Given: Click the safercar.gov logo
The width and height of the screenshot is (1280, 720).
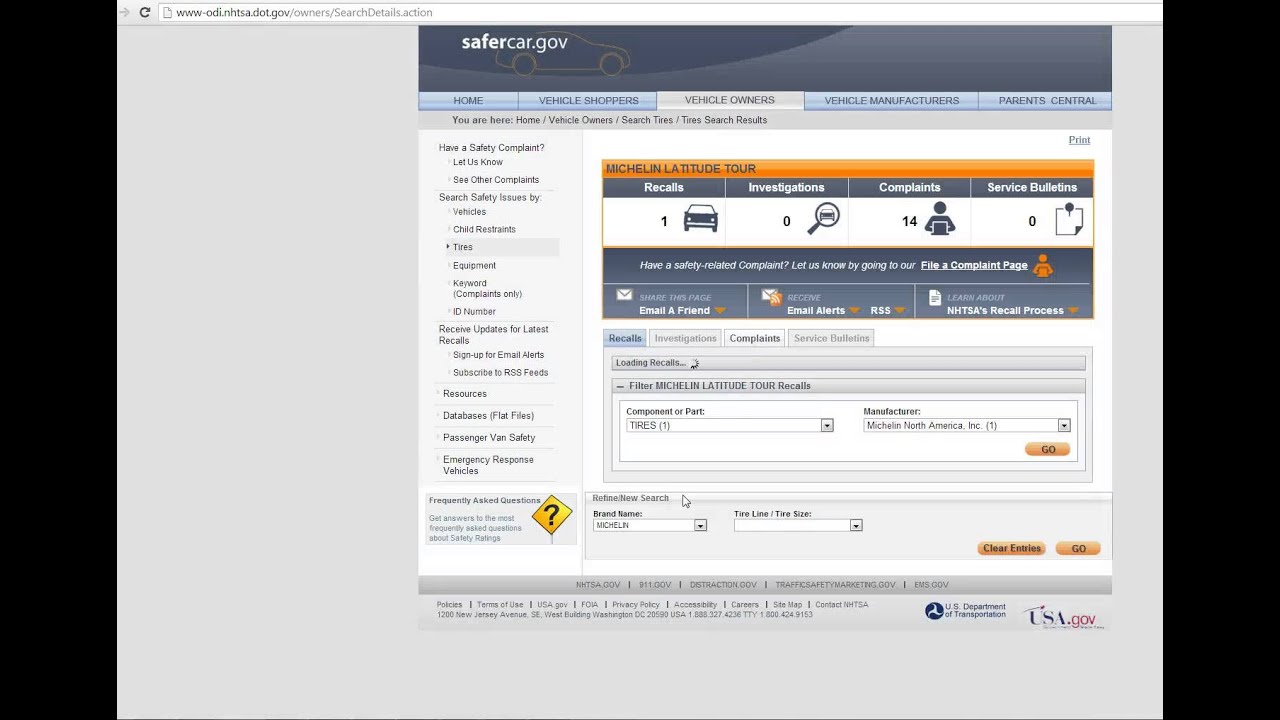Looking at the screenshot, I should (514, 42).
